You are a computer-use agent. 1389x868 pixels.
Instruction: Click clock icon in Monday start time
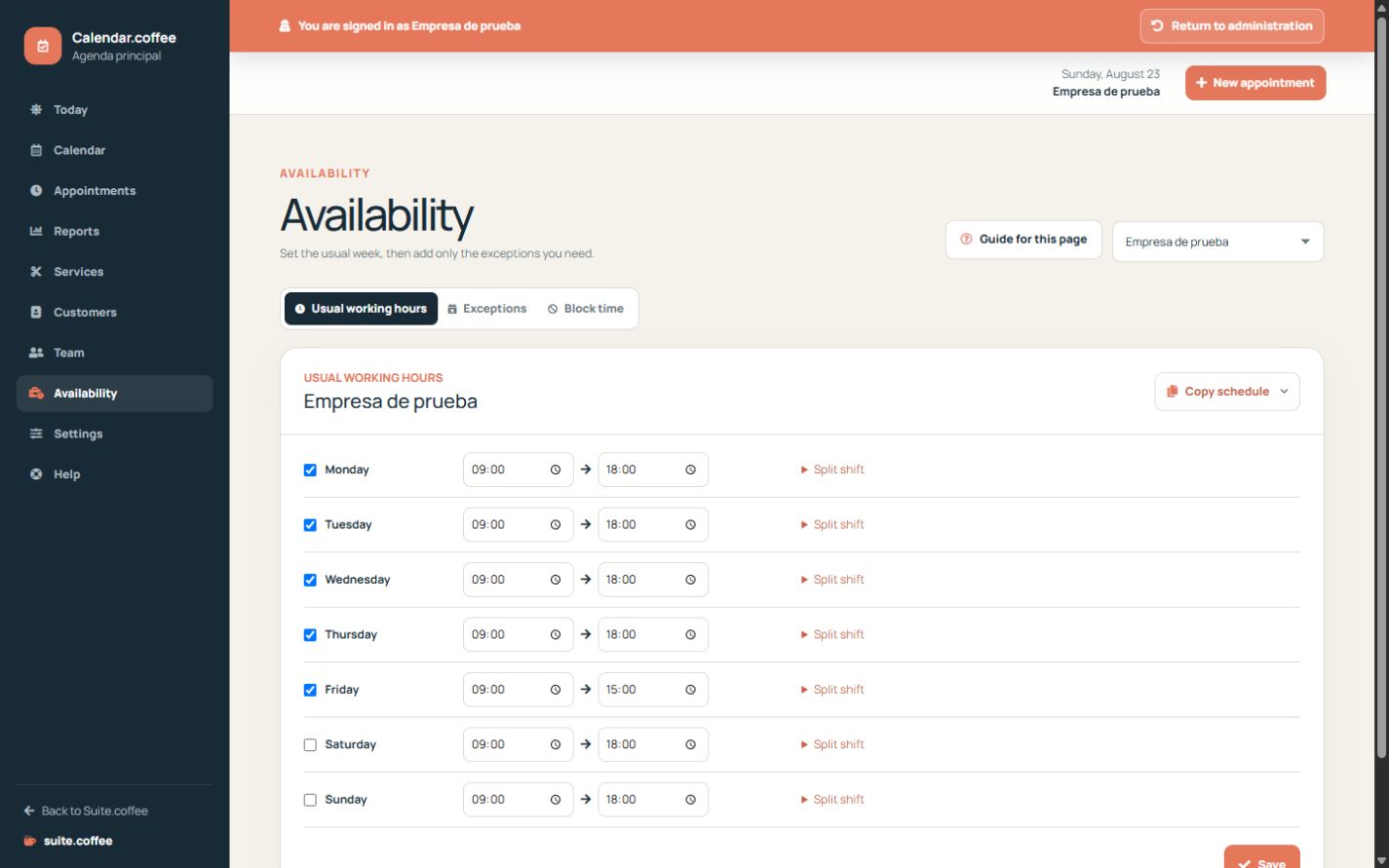click(556, 470)
